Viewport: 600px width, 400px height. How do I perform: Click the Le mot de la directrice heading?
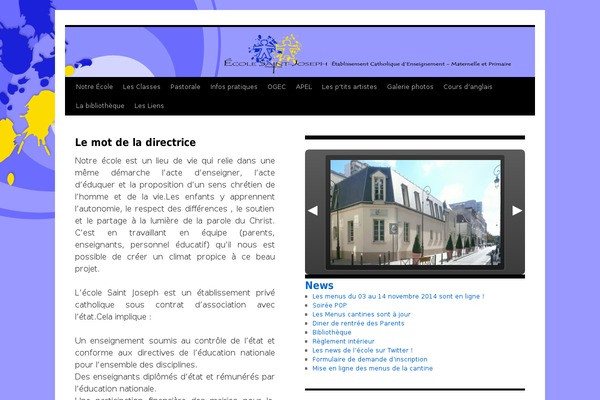(135, 142)
